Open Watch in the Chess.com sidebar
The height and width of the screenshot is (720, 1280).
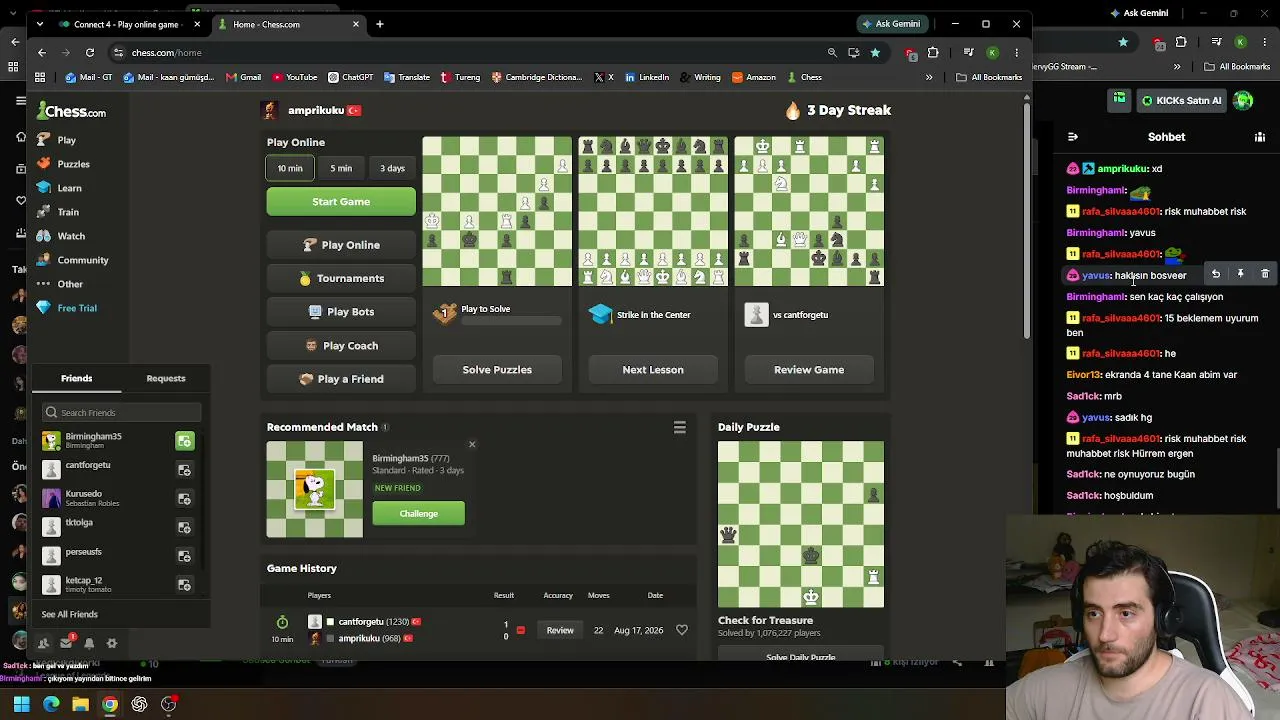click(x=60, y=236)
